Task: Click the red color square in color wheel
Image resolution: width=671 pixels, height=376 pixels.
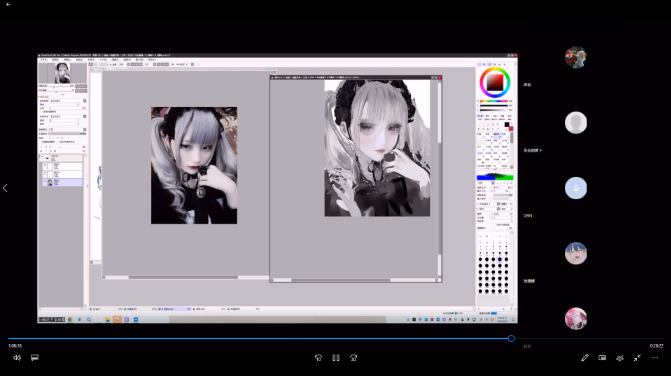Action: [495, 82]
